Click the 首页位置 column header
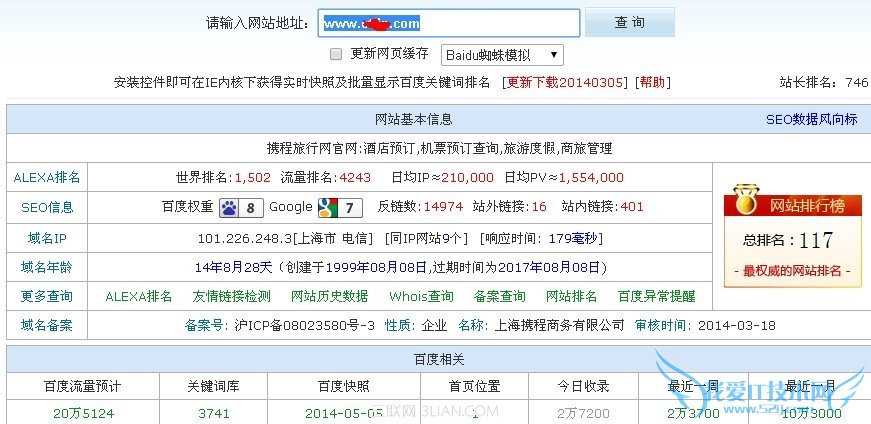The width and height of the screenshot is (871, 424). [474, 386]
